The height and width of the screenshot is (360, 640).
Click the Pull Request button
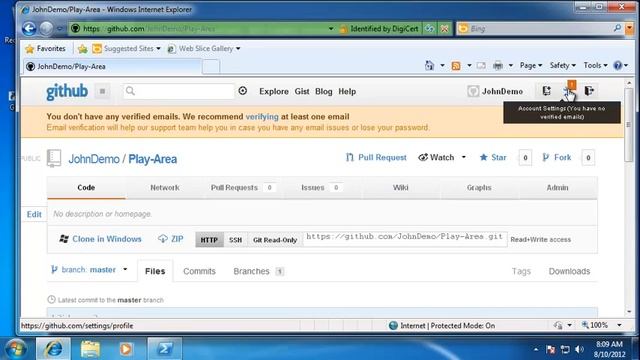tap(376, 158)
